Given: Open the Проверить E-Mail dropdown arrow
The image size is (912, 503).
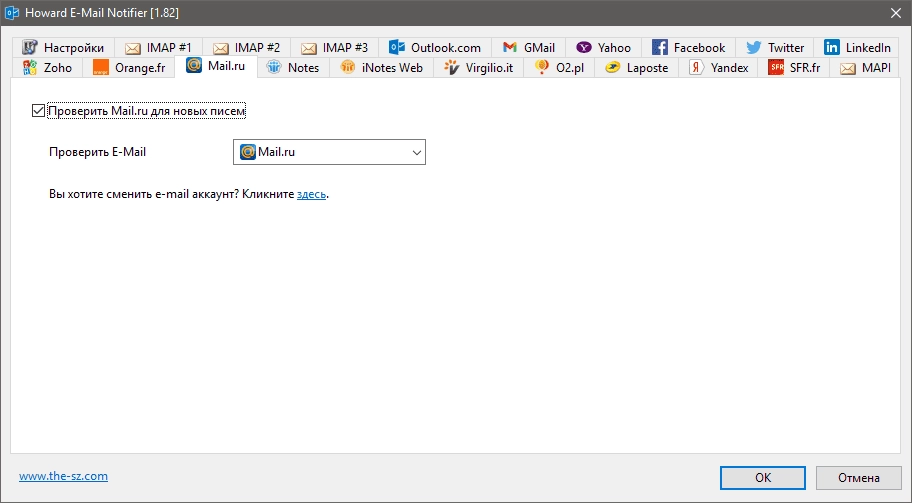Looking at the screenshot, I should tap(416, 152).
